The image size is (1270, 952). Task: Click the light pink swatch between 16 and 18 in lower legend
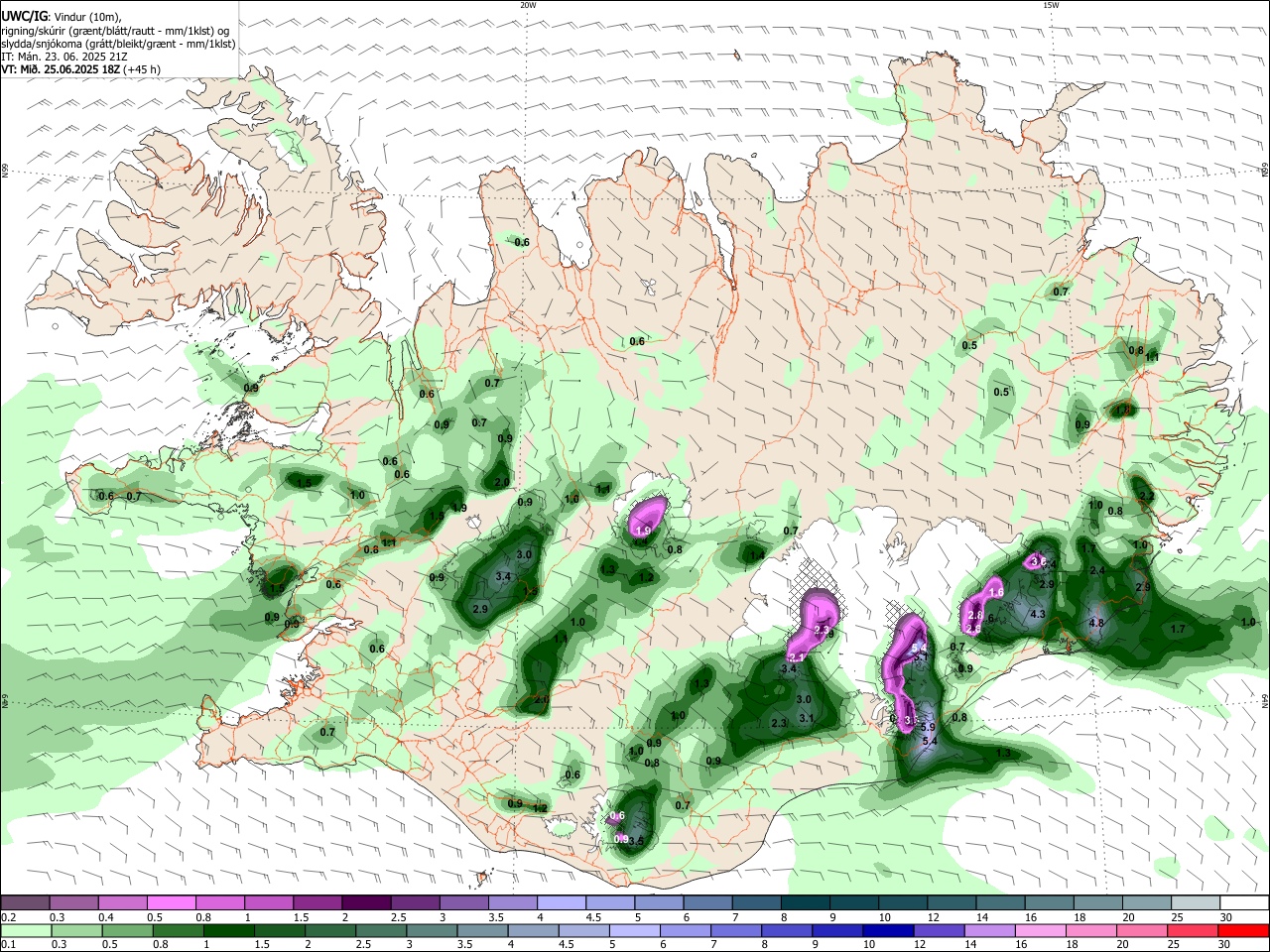1041,930
